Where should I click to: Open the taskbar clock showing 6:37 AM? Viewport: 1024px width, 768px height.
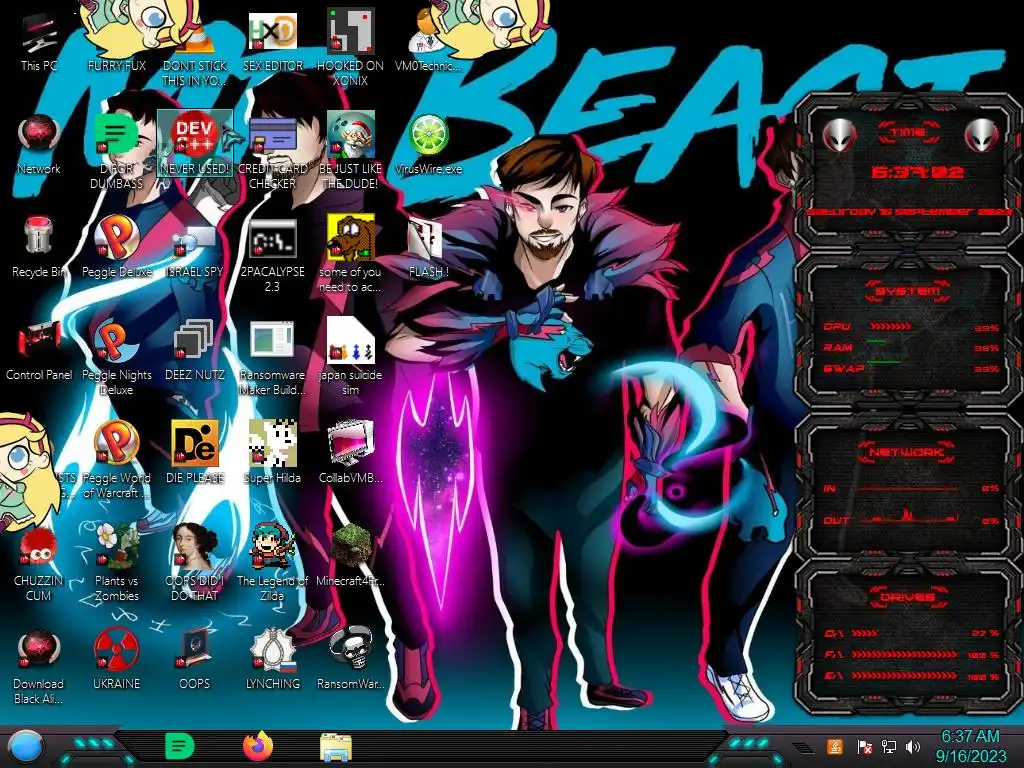tap(970, 746)
